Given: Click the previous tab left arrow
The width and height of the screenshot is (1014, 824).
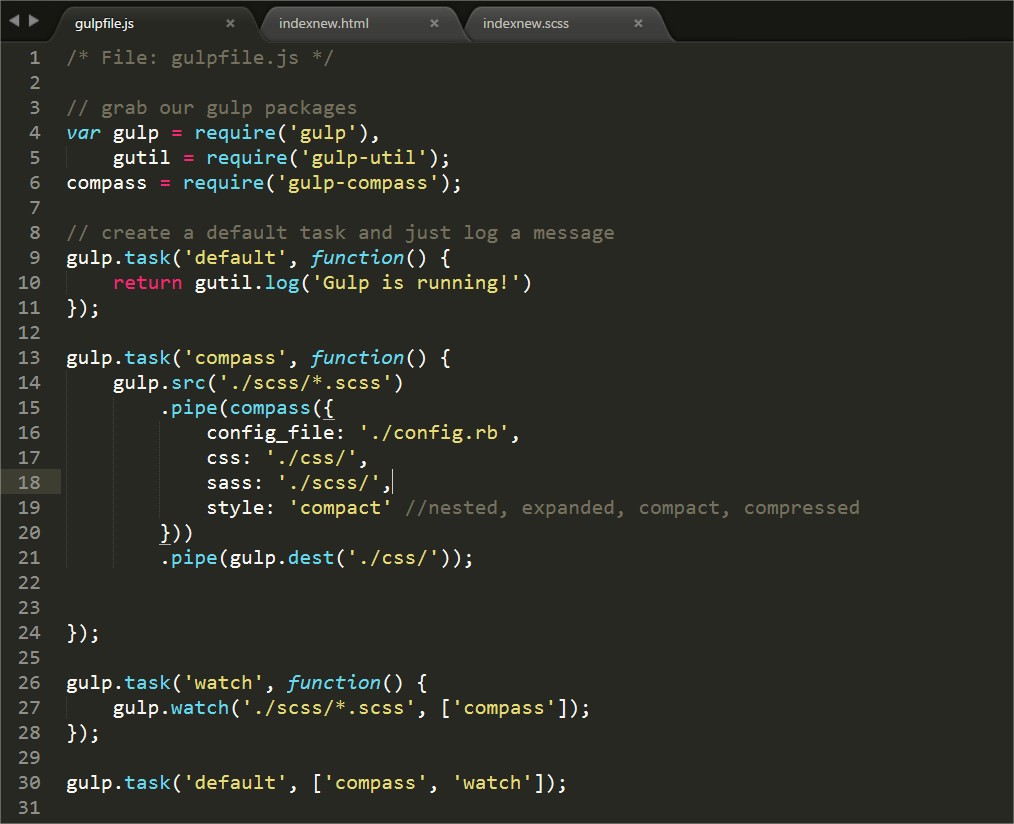Looking at the screenshot, I should pos(14,20).
